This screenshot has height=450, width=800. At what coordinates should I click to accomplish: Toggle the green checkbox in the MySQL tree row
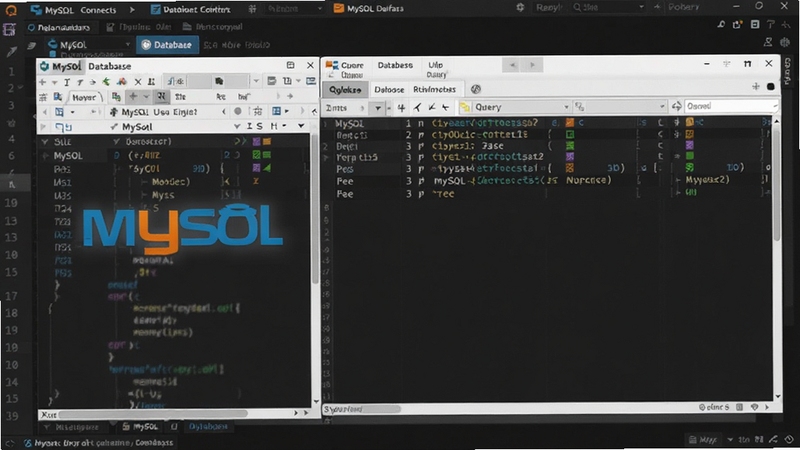coord(256,155)
